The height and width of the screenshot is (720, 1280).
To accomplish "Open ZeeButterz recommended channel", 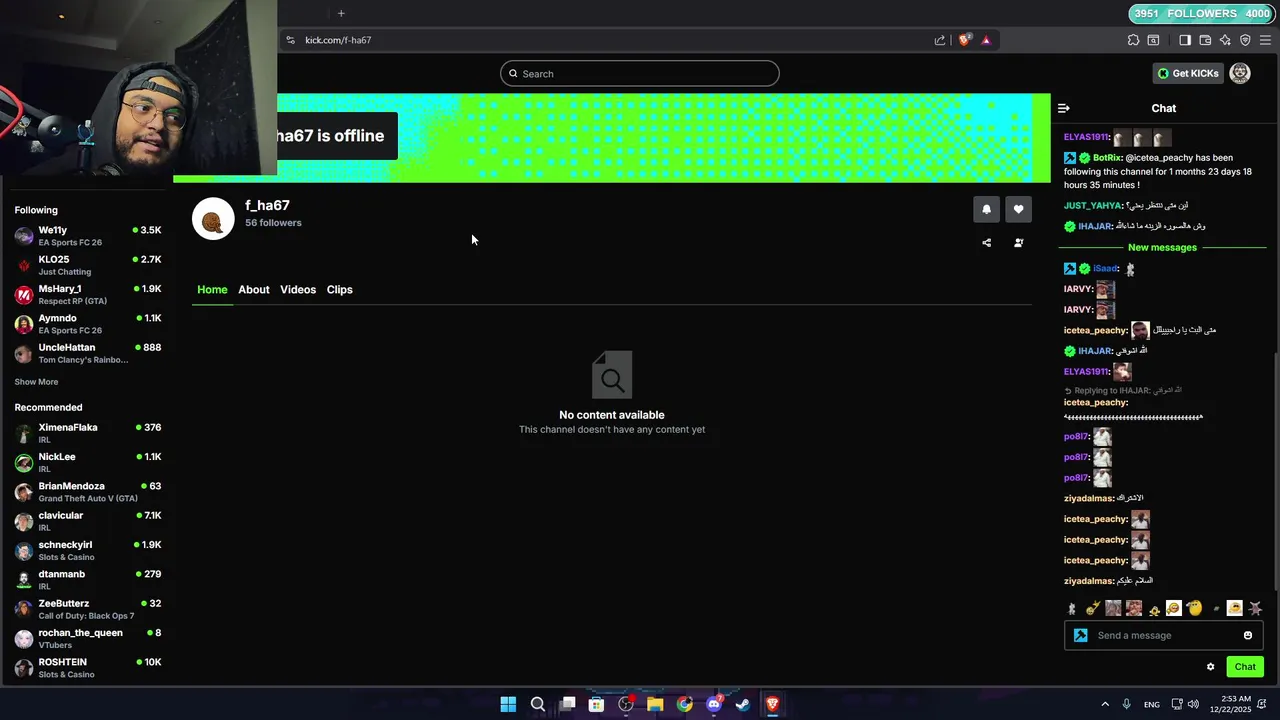I will point(88,609).
